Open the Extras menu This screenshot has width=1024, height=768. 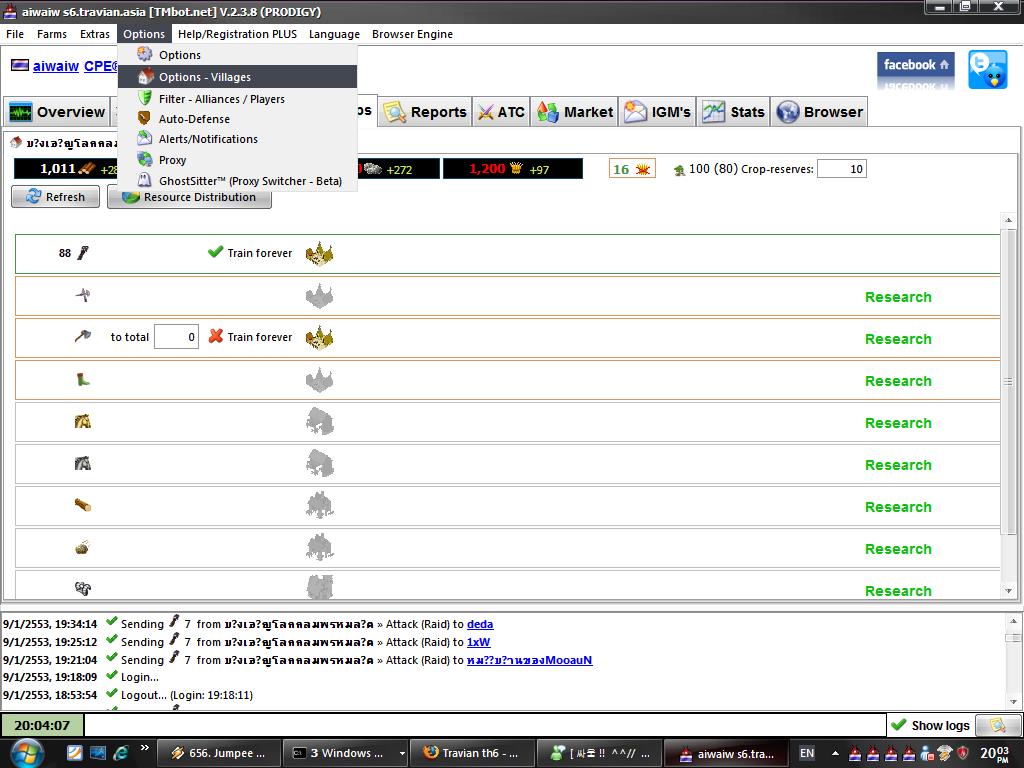pyautogui.click(x=95, y=34)
